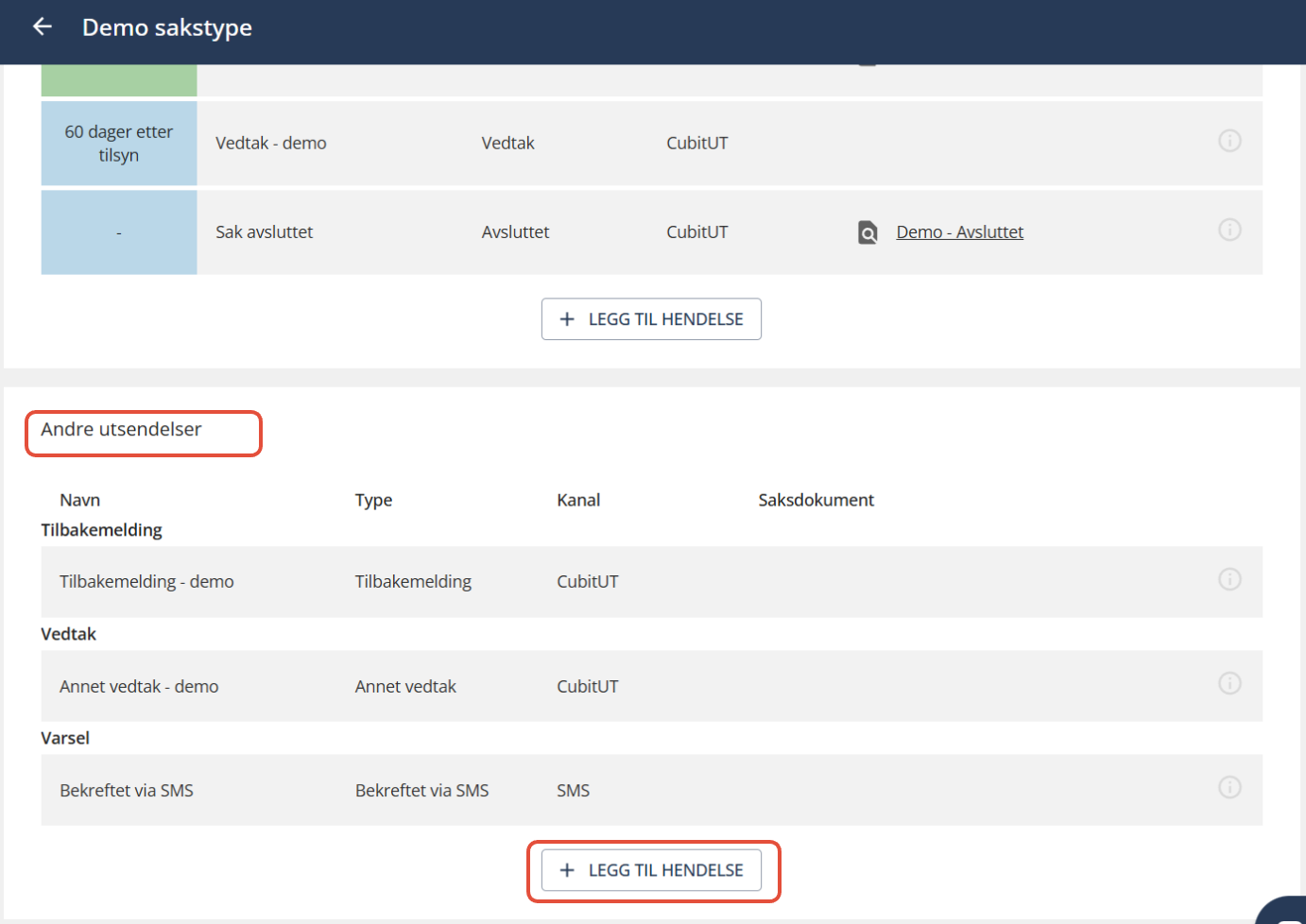Viewport: 1306px width, 924px height.
Task: Click the dash timing cell of Sak avsluttet
Action: [x=119, y=232]
